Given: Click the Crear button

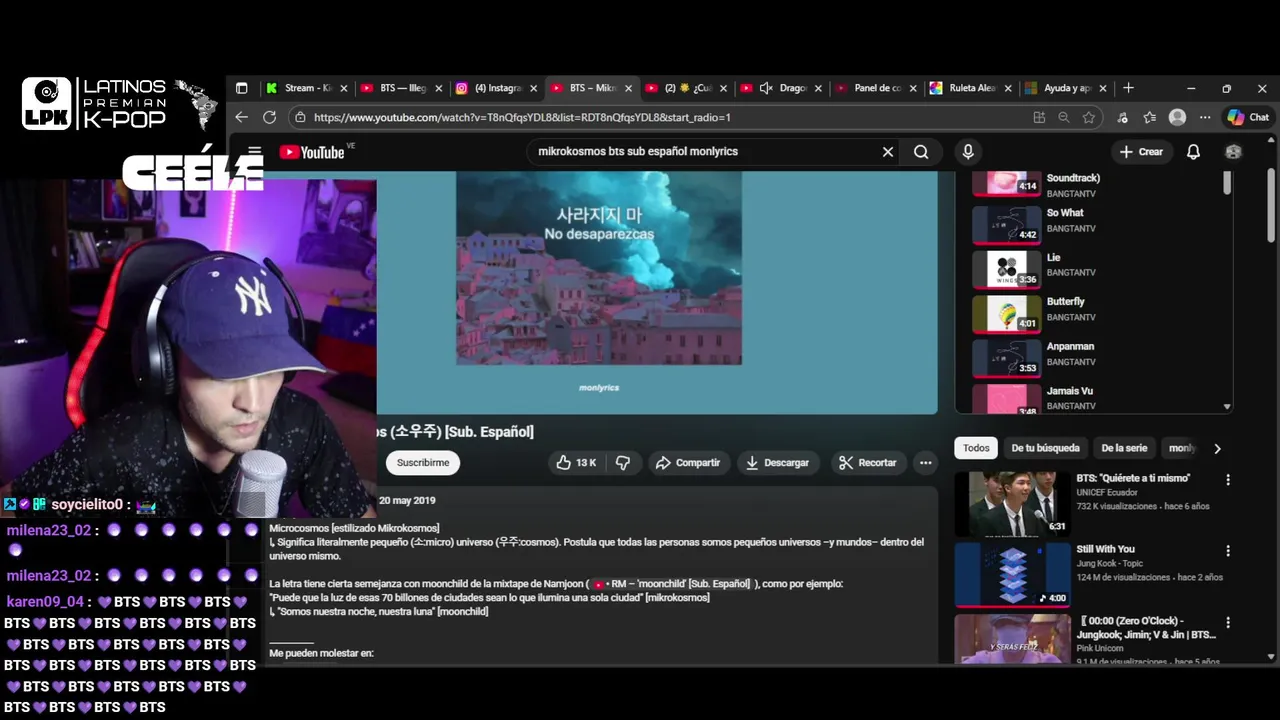Looking at the screenshot, I should [x=1141, y=152].
